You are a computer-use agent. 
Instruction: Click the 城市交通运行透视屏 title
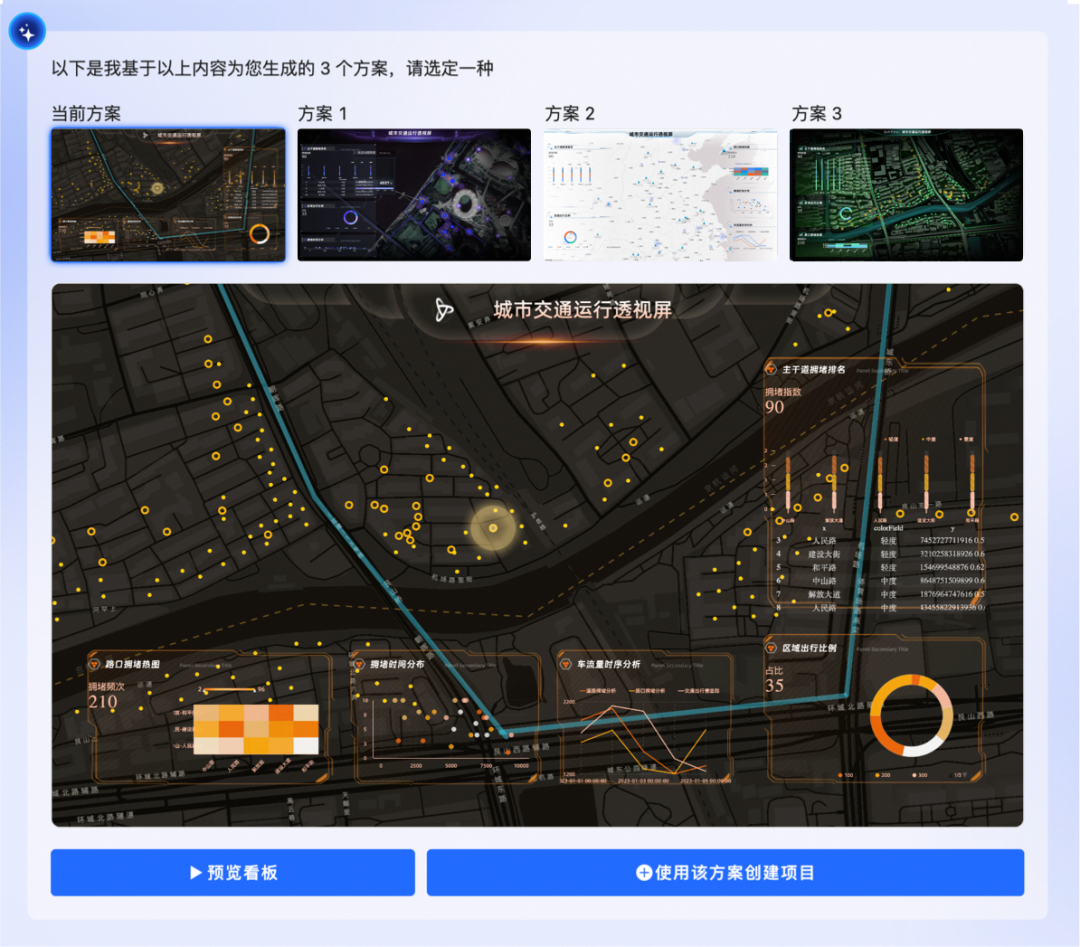click(x=583, y=310)
